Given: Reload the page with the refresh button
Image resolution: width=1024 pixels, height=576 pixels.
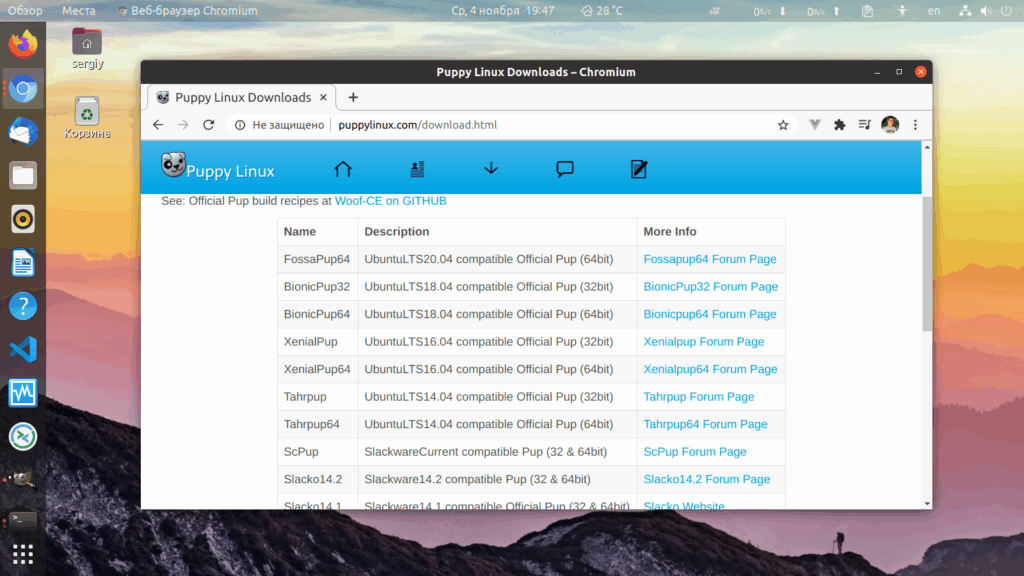Looking at the screenshot, I should [208, 125].
